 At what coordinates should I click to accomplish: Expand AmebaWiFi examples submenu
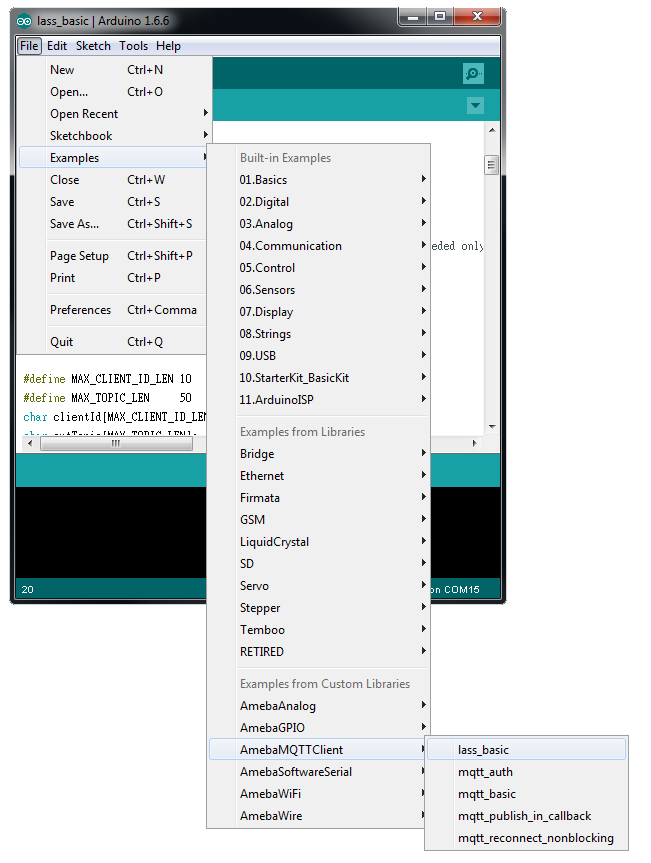pos(319,794)
